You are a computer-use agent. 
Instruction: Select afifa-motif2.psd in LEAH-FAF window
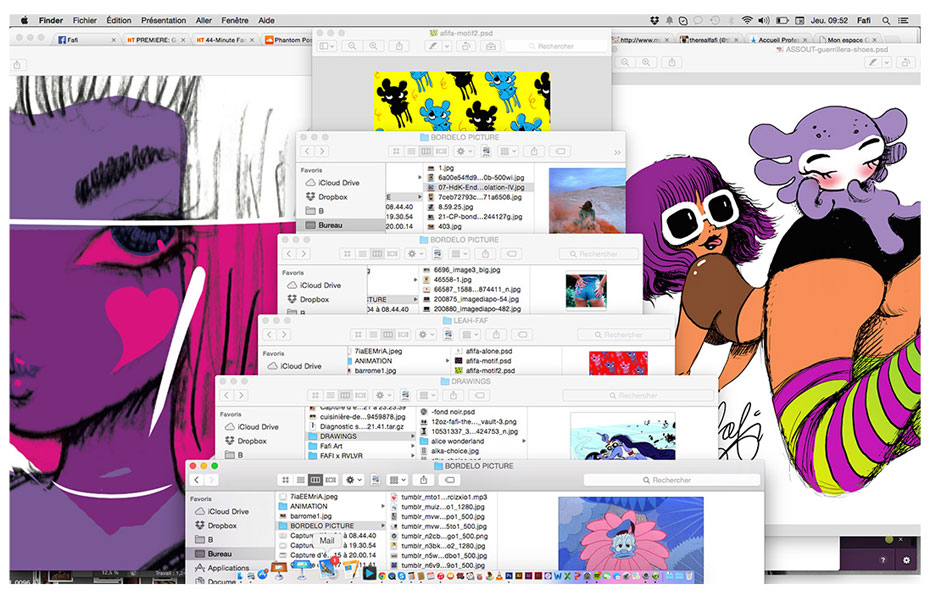[485, 371]
